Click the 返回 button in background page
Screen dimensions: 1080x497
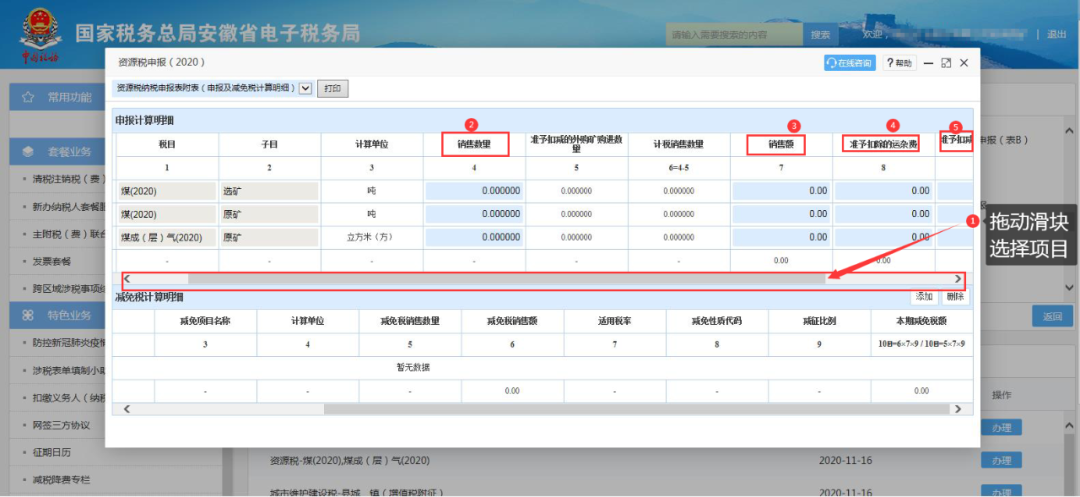pyautogui.click(x=1052, y=317)
